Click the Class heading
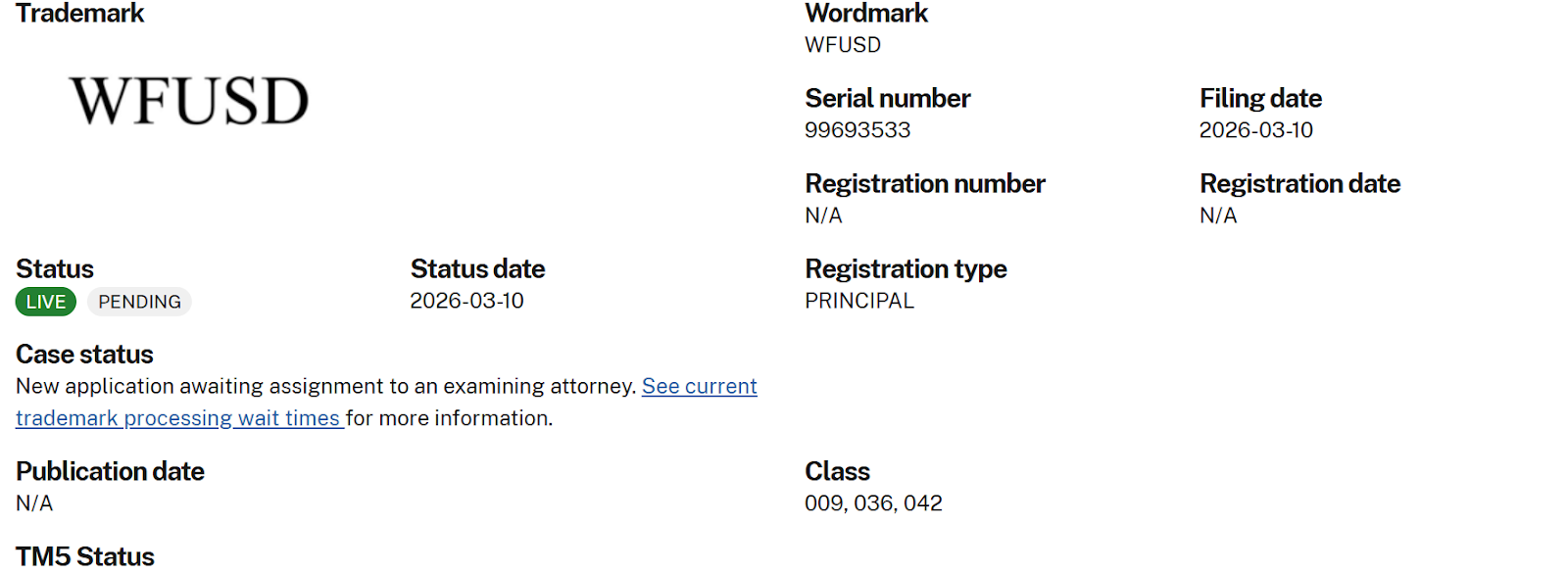The height and width of the screenshot is (573, 1568). [837, 472]
